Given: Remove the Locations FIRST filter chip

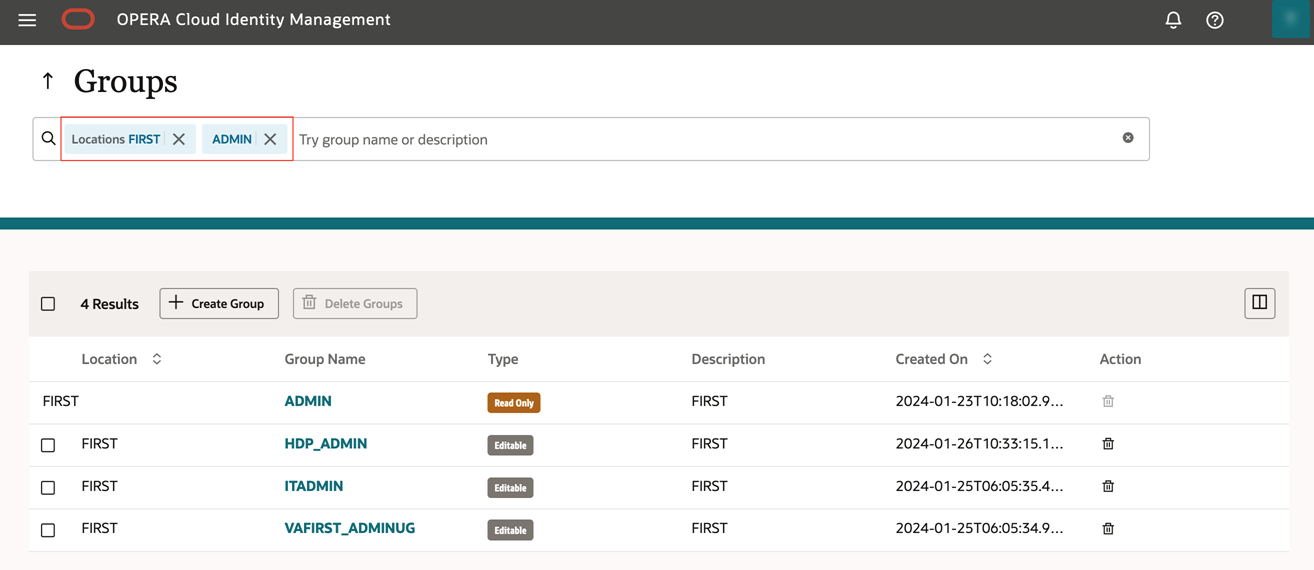Looking at the screenshot, I should pos(179,139).
